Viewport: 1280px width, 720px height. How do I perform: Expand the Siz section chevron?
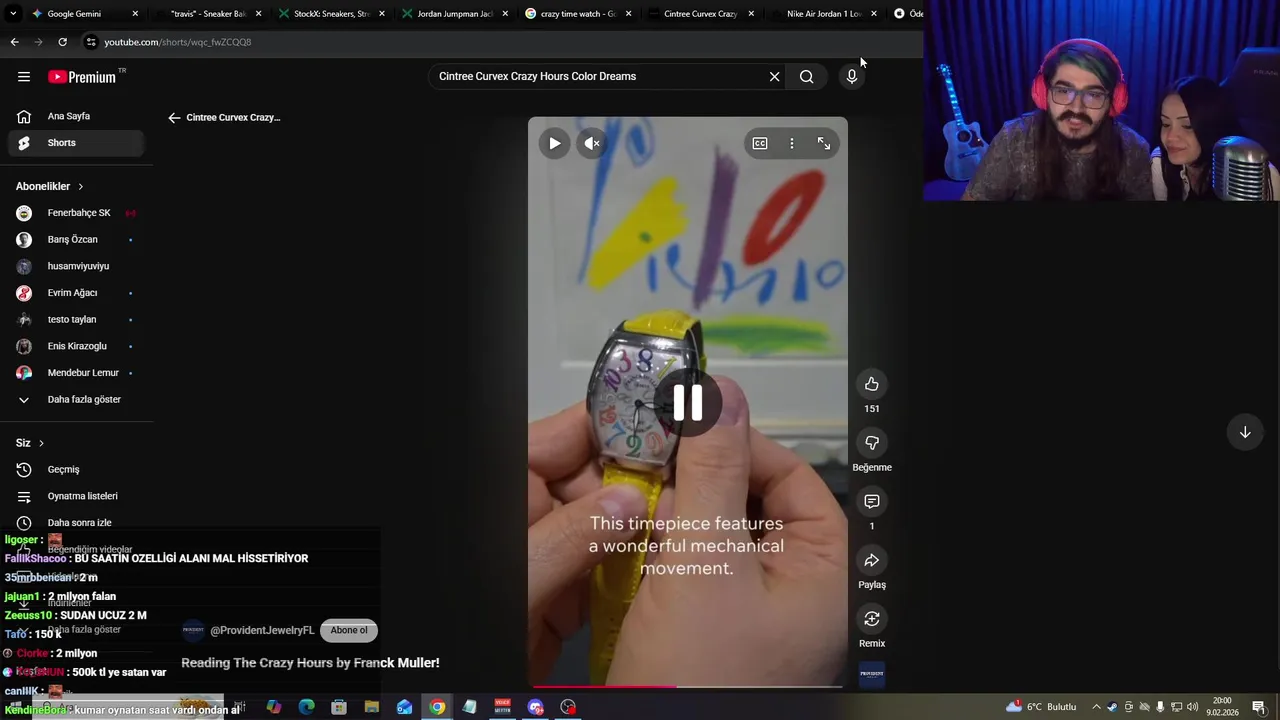(41, 443)
